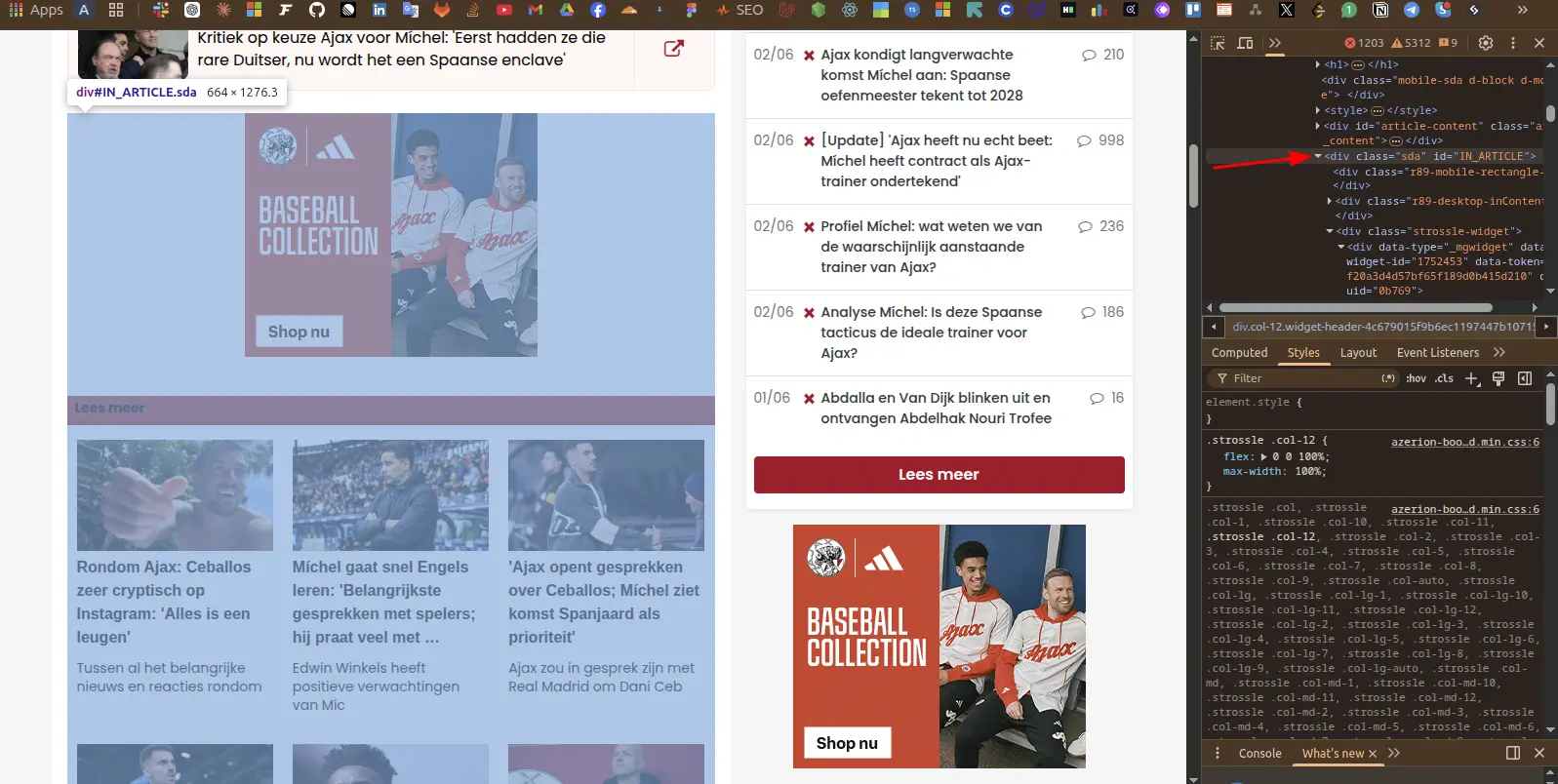Open the ChatGPT bookmark

192,10
